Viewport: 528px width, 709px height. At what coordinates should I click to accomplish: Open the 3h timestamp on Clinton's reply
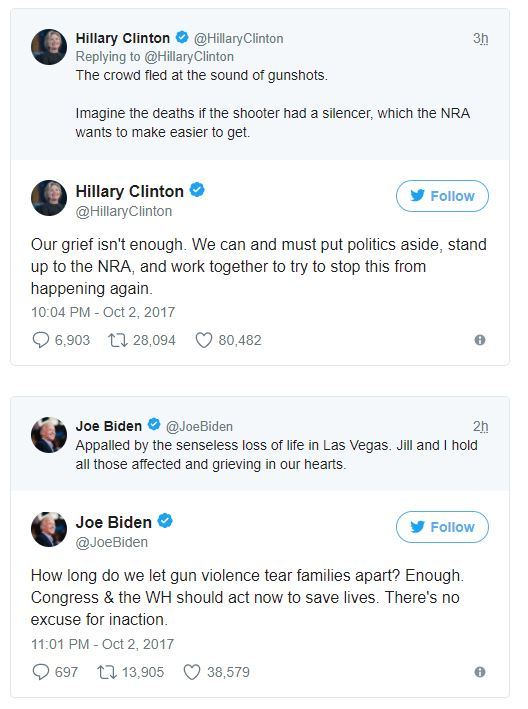tap(481, 38)
